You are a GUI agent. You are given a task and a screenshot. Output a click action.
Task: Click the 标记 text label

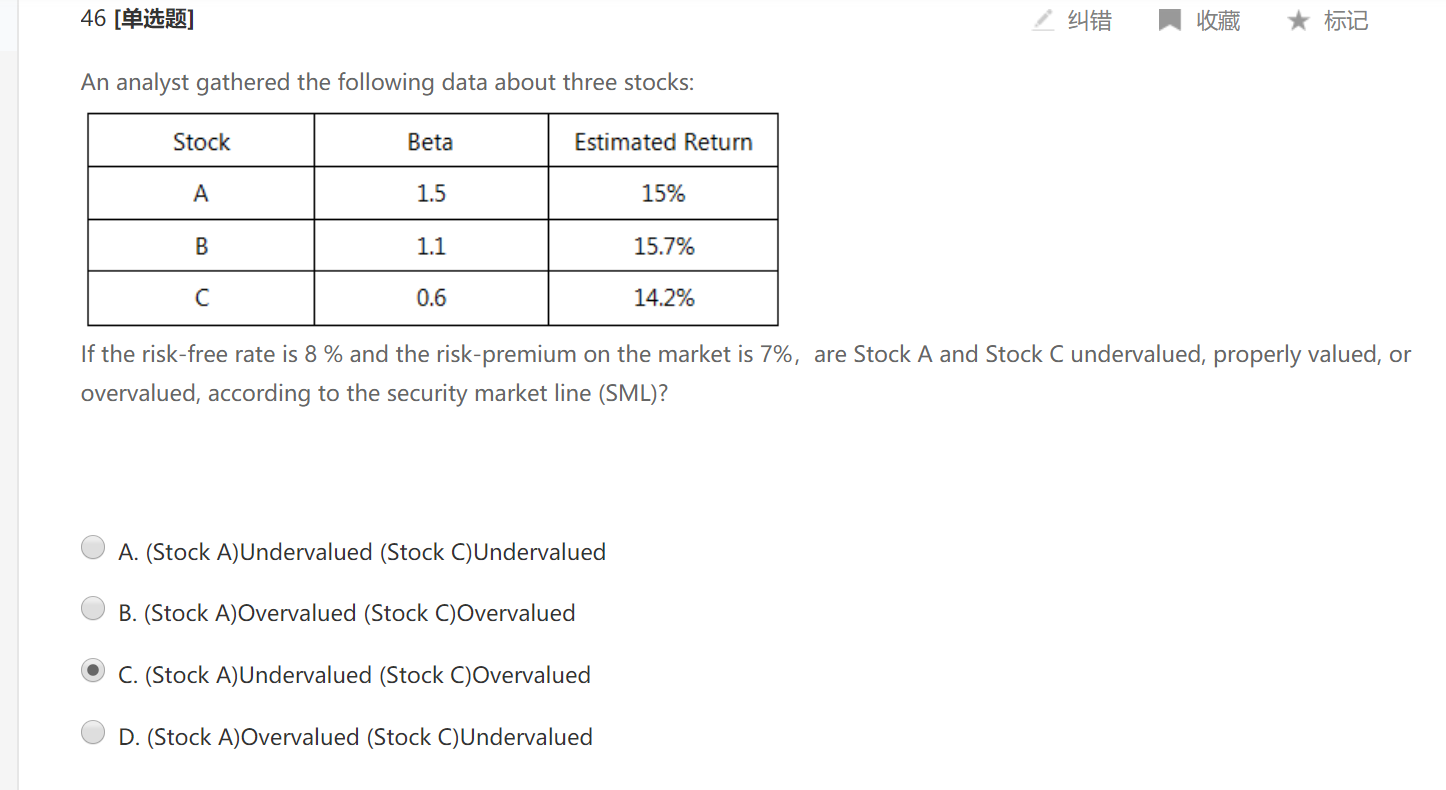tap(1346, 20)
